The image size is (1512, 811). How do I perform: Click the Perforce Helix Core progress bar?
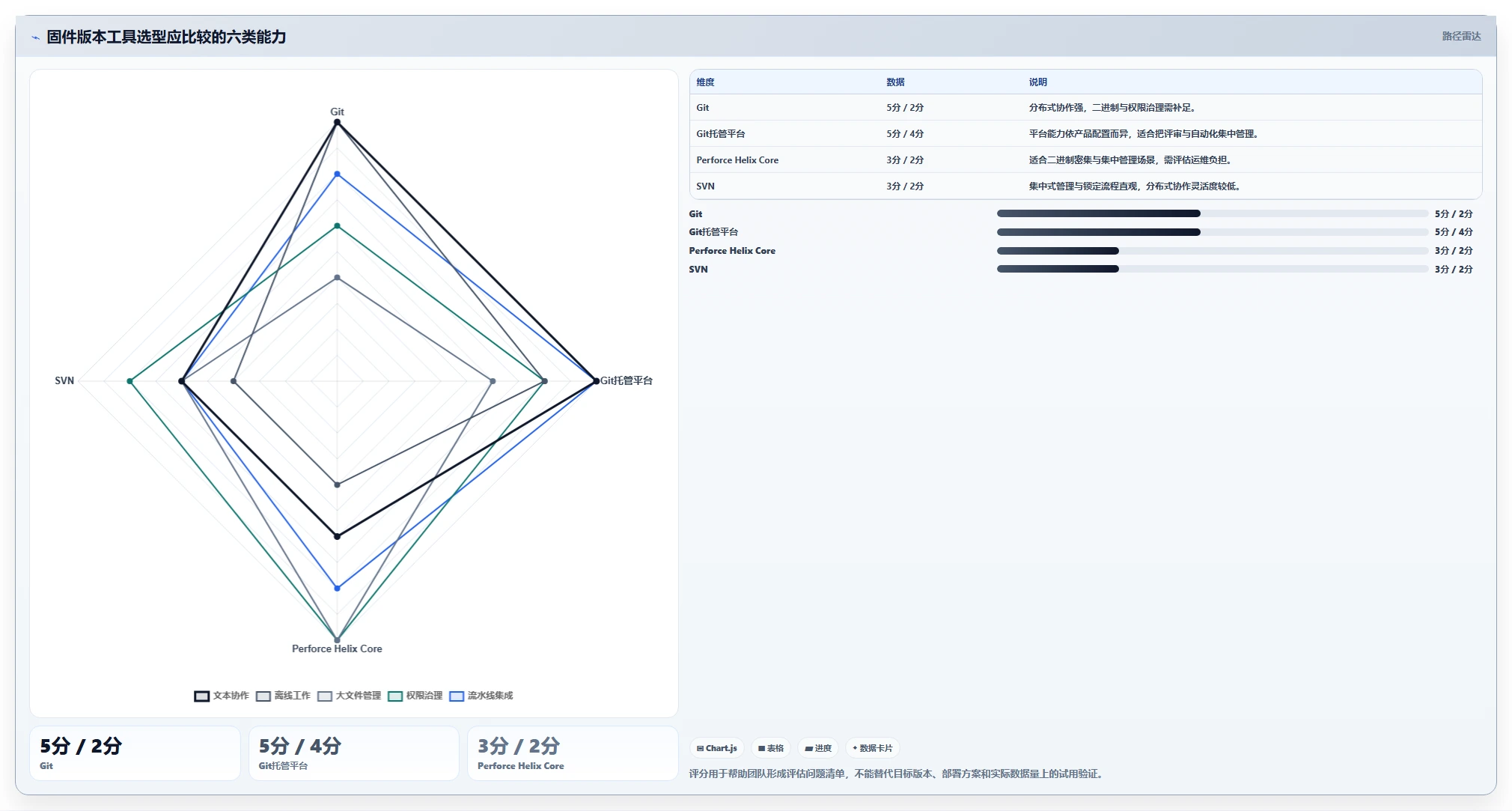pos(1212,251)
